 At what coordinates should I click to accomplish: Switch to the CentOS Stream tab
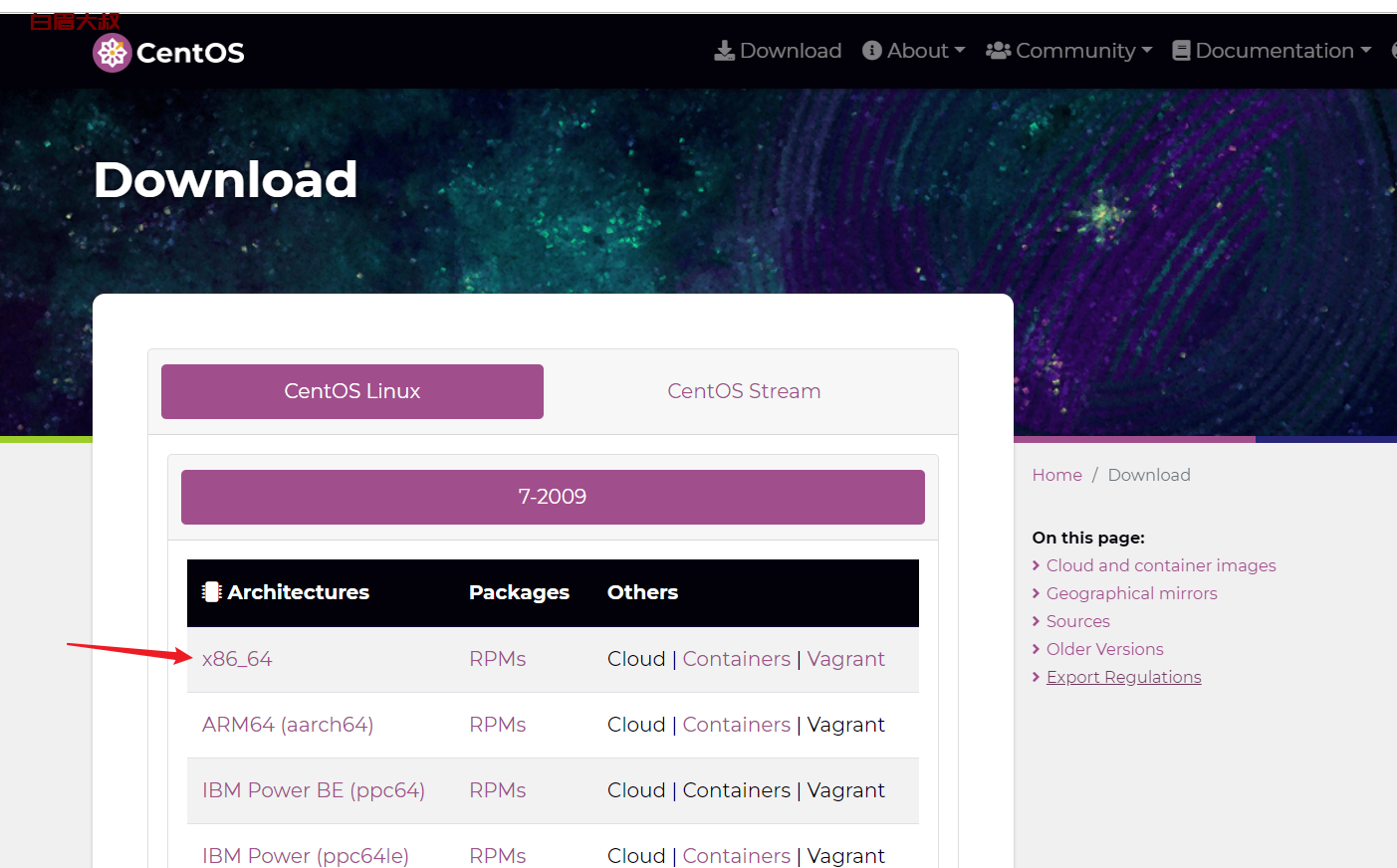tap(744, 391)
